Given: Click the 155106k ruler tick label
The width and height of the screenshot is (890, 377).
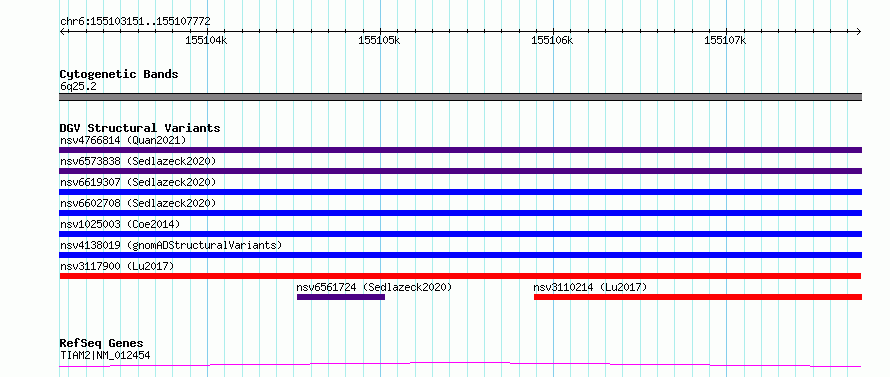Looking at the screenshot, I should (552, 41).
